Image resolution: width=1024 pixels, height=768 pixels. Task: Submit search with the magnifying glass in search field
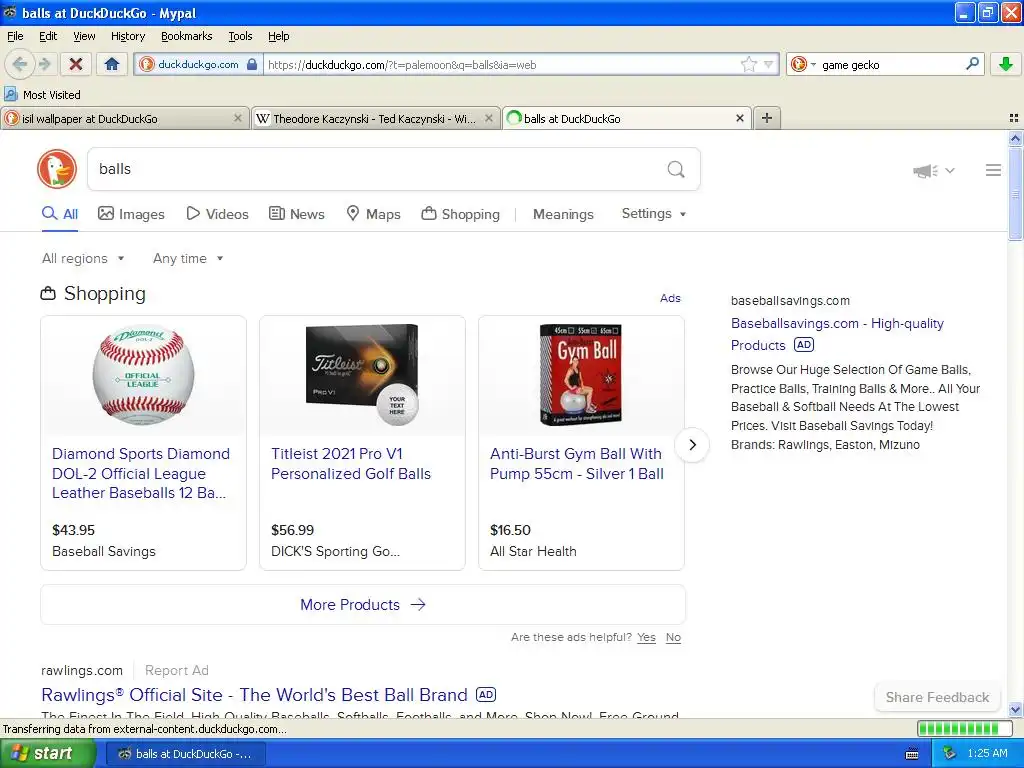[676, 169]
